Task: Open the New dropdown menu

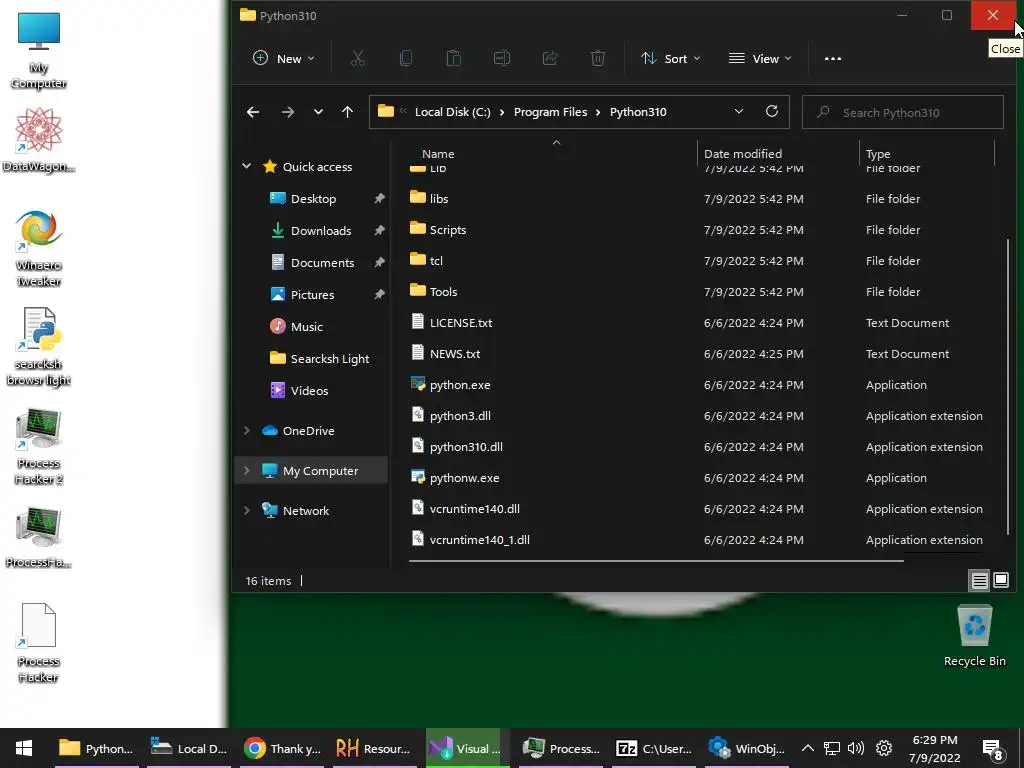Action: pos(283,59)
